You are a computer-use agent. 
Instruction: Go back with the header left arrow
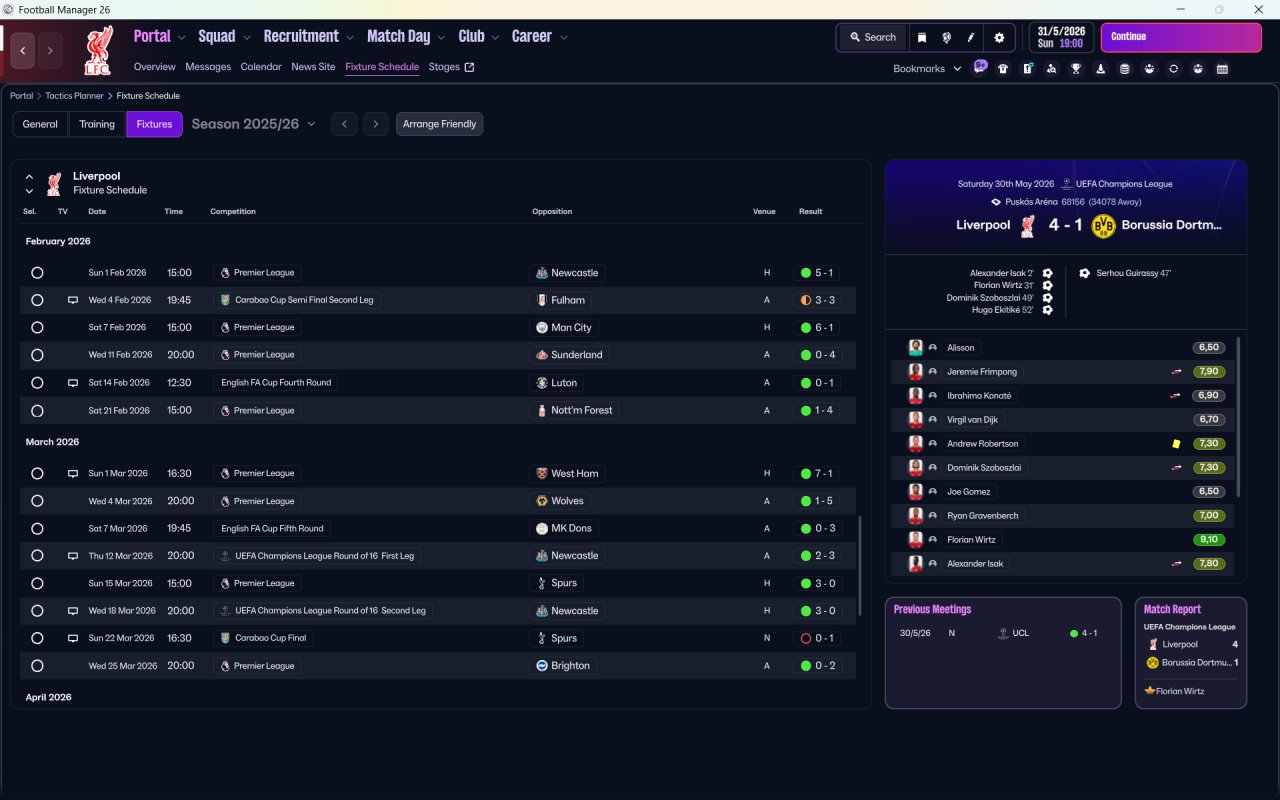[x=23, y=51]
